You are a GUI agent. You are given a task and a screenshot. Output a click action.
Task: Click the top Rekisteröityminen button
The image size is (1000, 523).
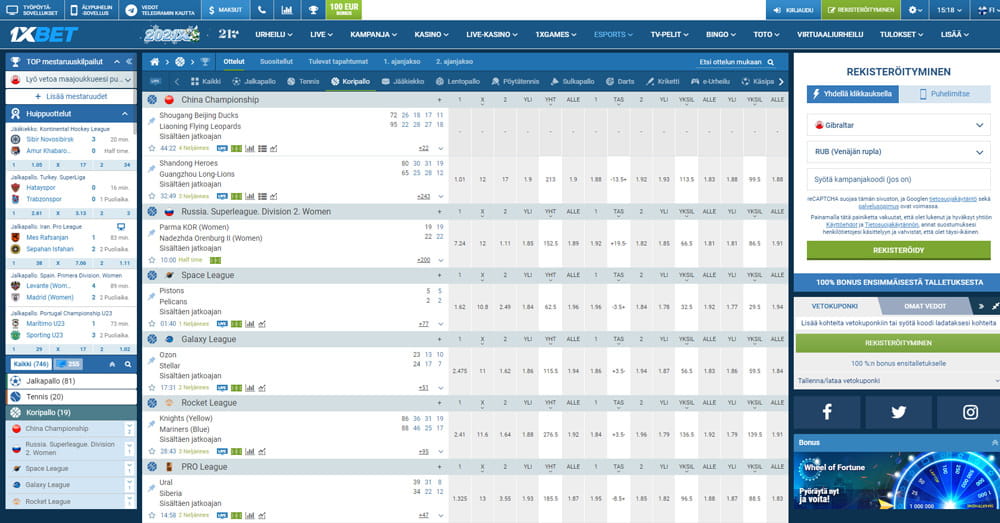[860, 10]
